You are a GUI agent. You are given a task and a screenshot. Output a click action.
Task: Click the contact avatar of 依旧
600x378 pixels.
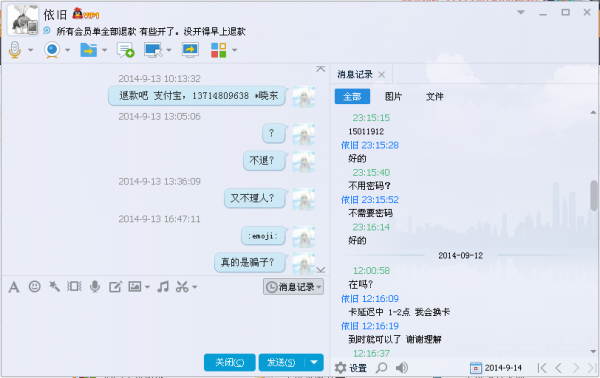[x=23, y=20]
